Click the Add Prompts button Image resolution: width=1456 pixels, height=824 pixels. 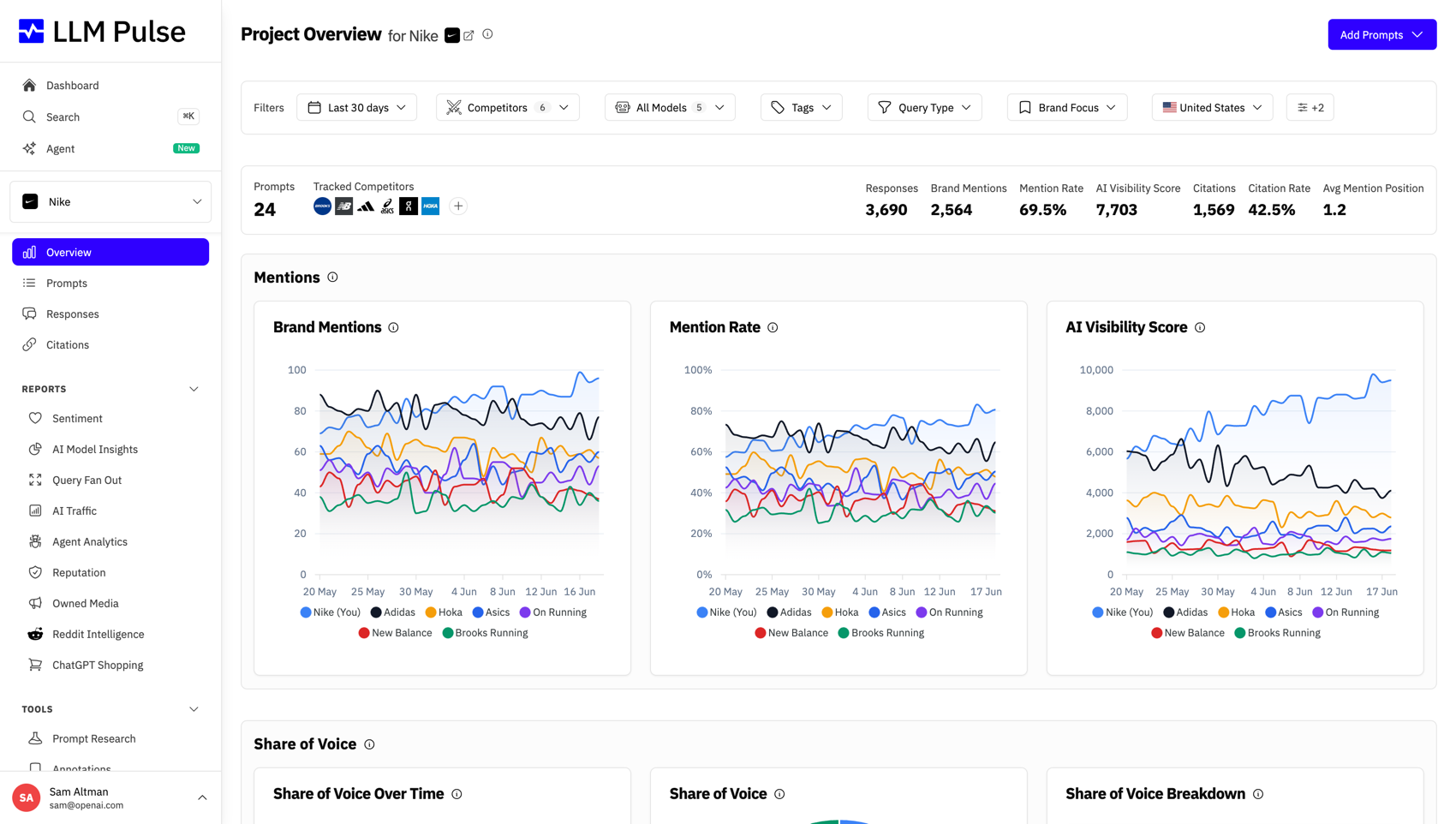pyautogui.click(x=1381, y=34)
